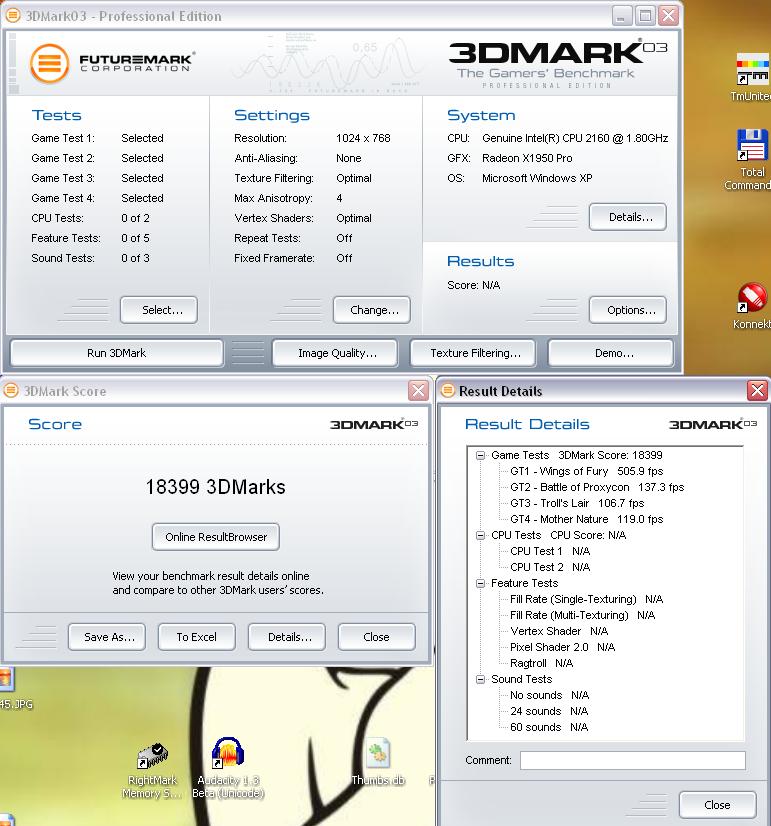Close the Result Details window via X
Image resolution: width=771 pixels, height=826 pixels.
(757, 390)
